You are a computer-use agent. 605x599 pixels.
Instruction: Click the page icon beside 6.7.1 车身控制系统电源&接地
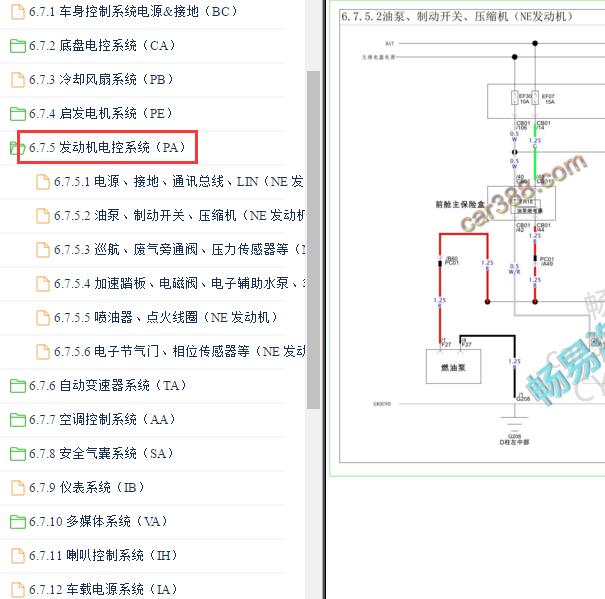[x=17, y=12]
